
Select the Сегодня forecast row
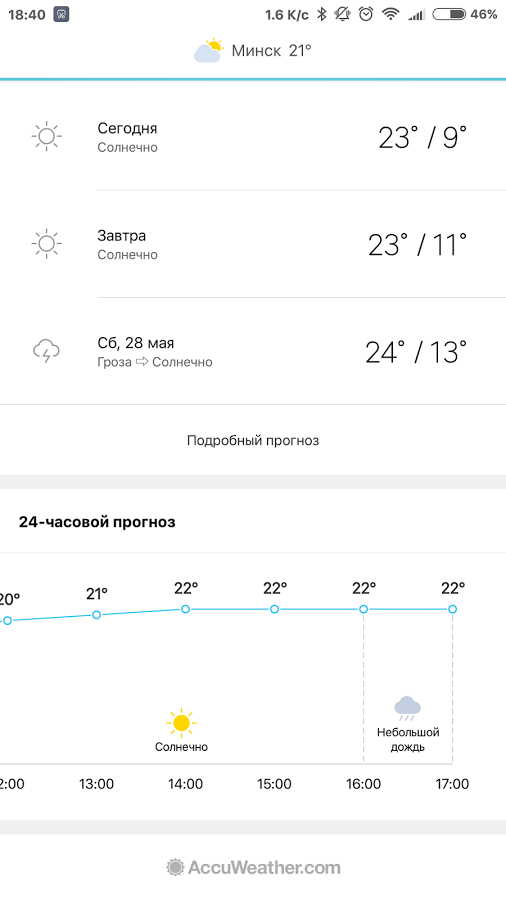(253, 136)
